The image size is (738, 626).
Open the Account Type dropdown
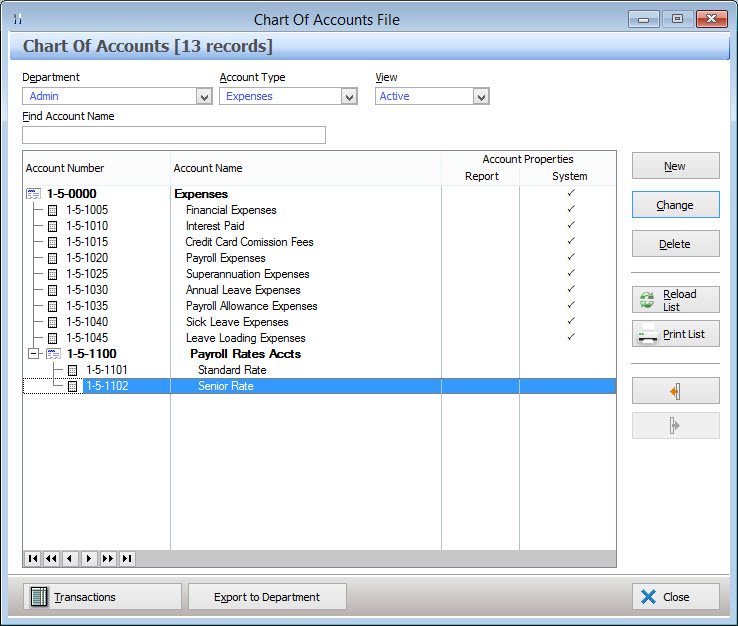coord(349,97)
